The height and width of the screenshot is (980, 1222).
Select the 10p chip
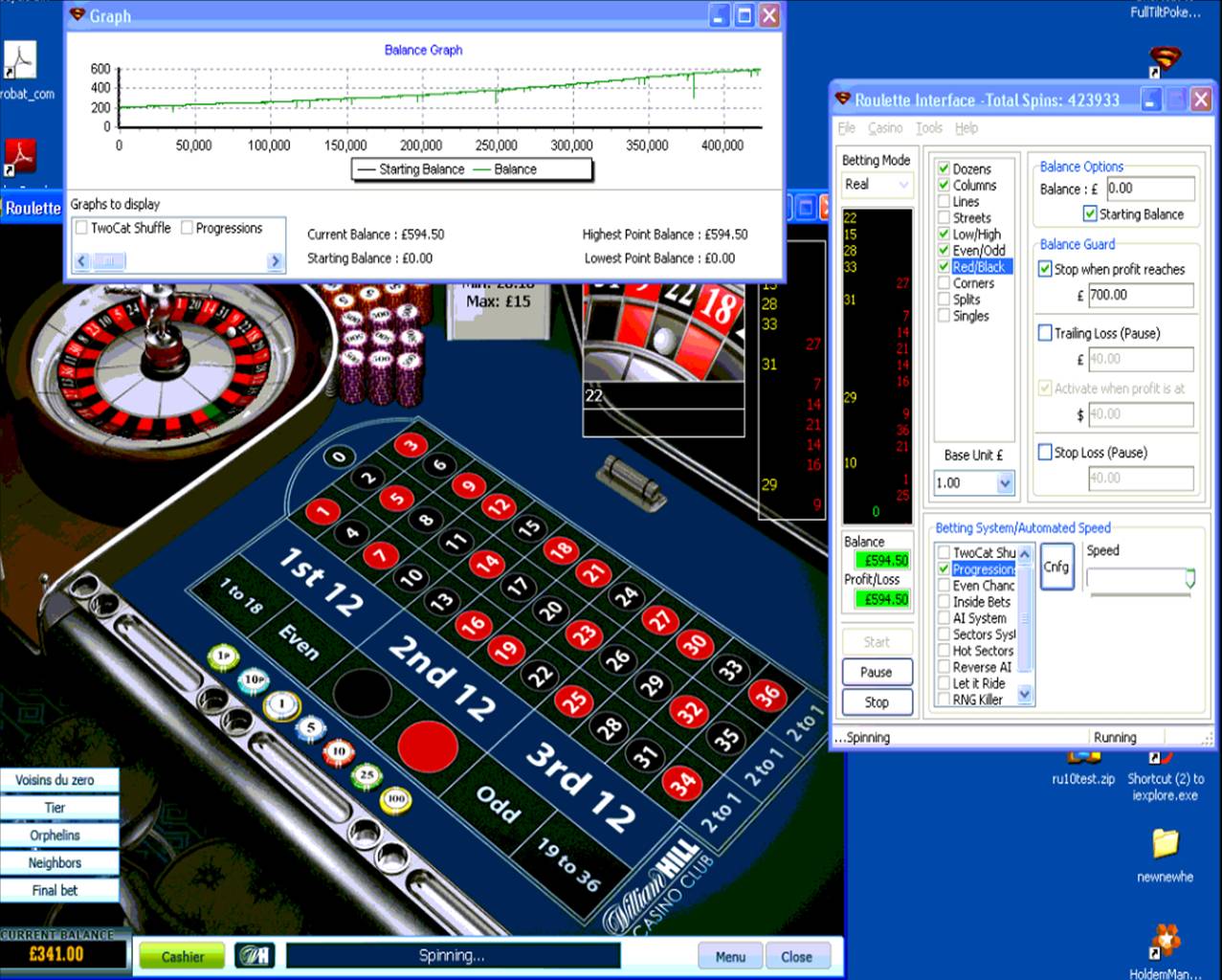[x=254, y=680]
